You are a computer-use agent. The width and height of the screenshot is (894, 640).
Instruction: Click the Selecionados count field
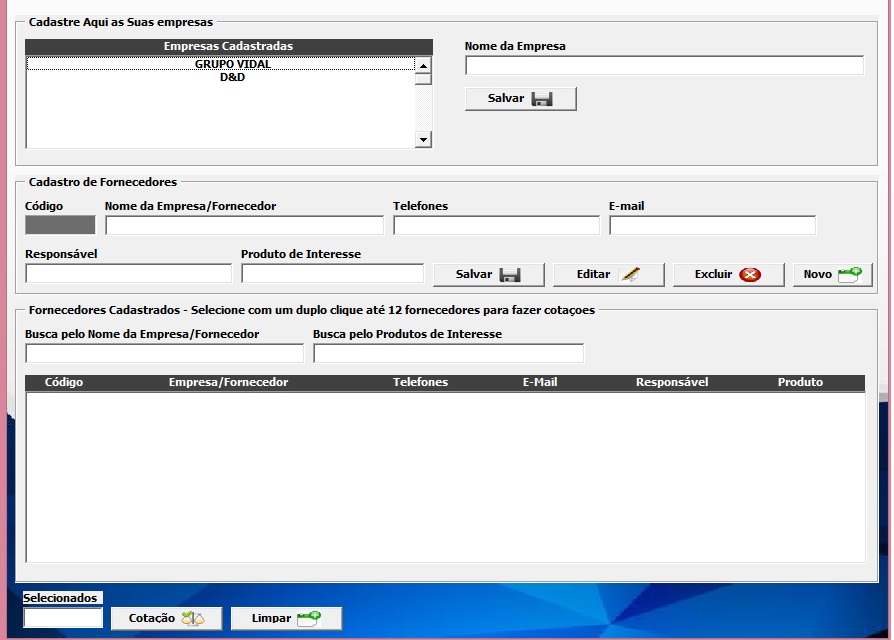[x=63, y=618]
